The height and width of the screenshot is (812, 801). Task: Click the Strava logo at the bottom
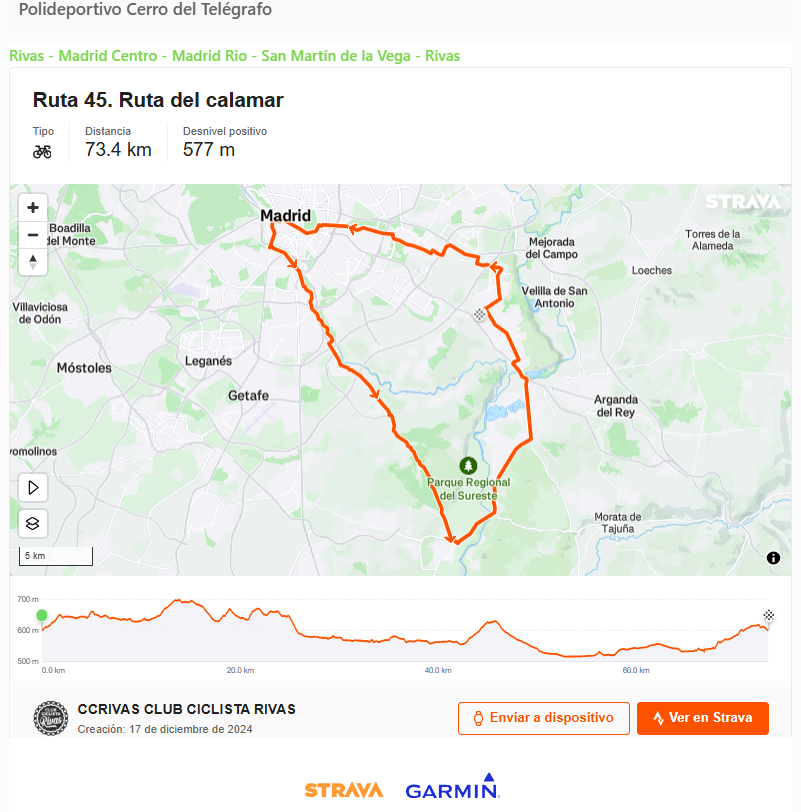click(x=343, y=790)
